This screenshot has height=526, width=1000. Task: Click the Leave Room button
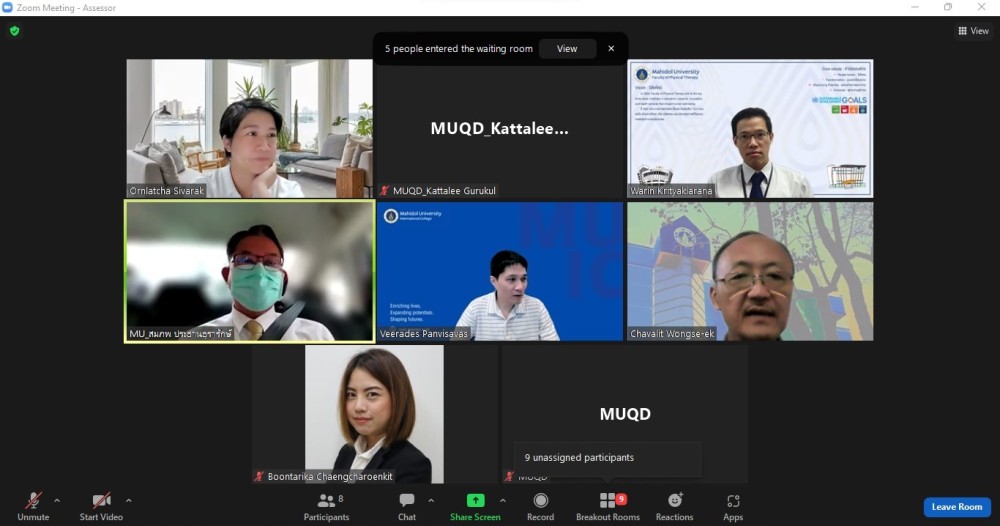pyautogui.click(x=957, y=507)
